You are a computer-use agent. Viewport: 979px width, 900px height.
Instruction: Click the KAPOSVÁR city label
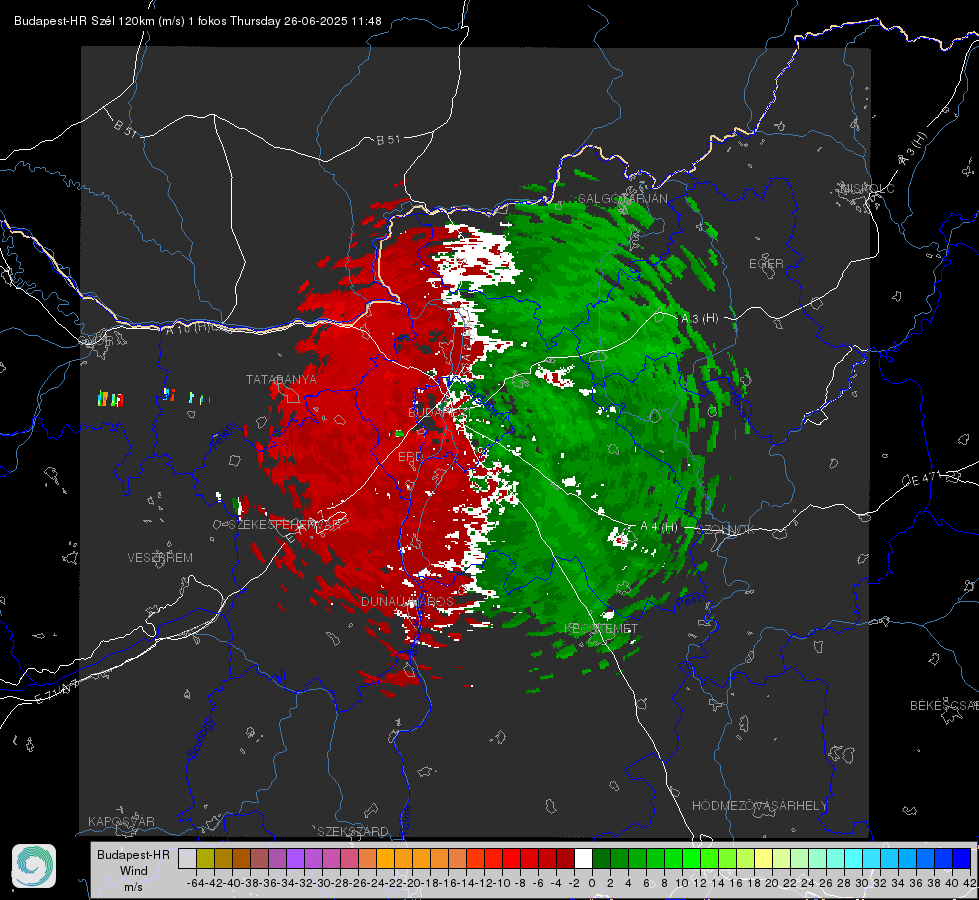point(121,821)
